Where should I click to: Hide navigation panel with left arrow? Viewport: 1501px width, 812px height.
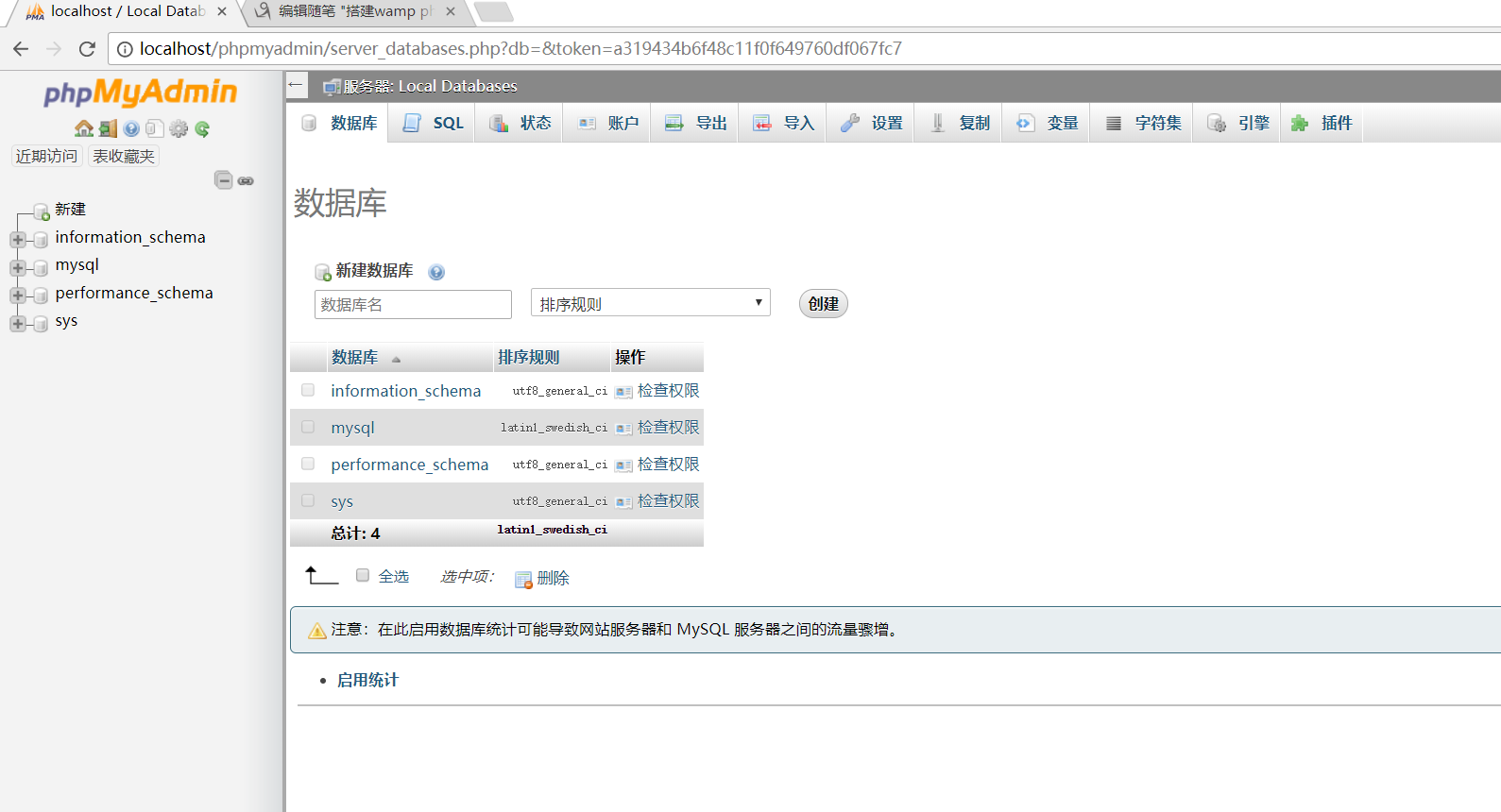tap(296, 85)
